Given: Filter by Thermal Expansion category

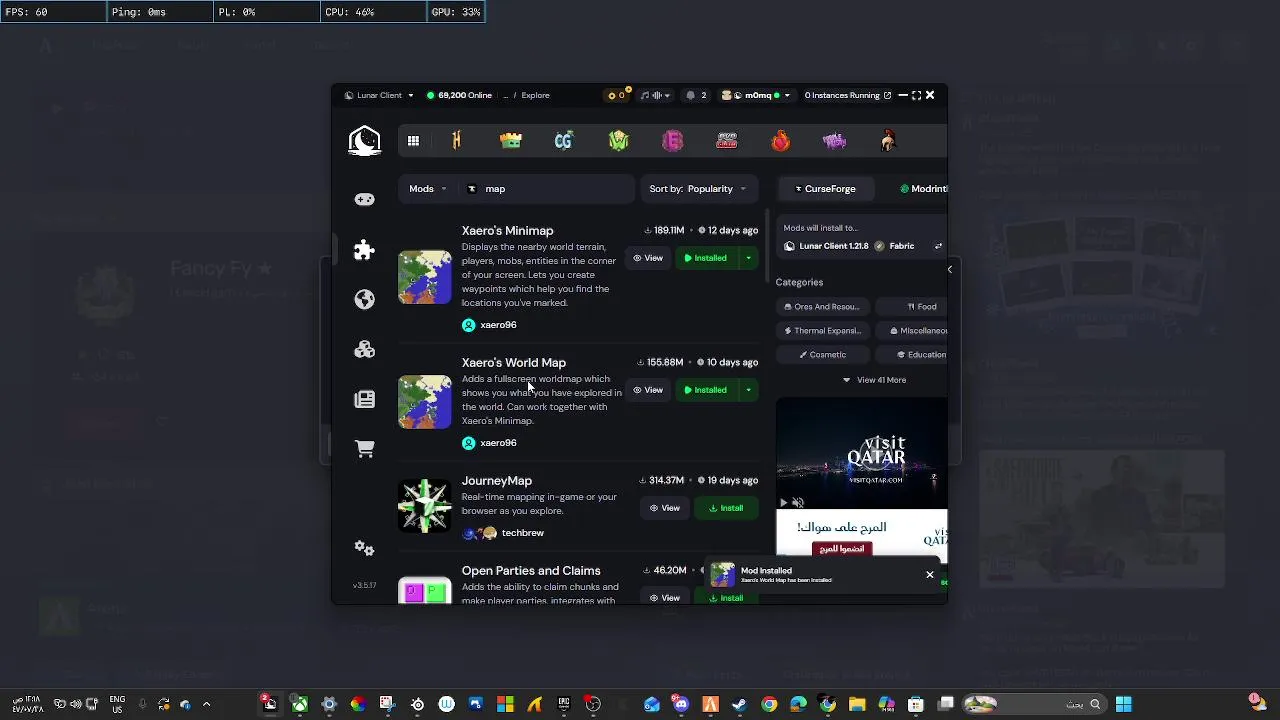Looking at the screenshot, I should point(823,331).
